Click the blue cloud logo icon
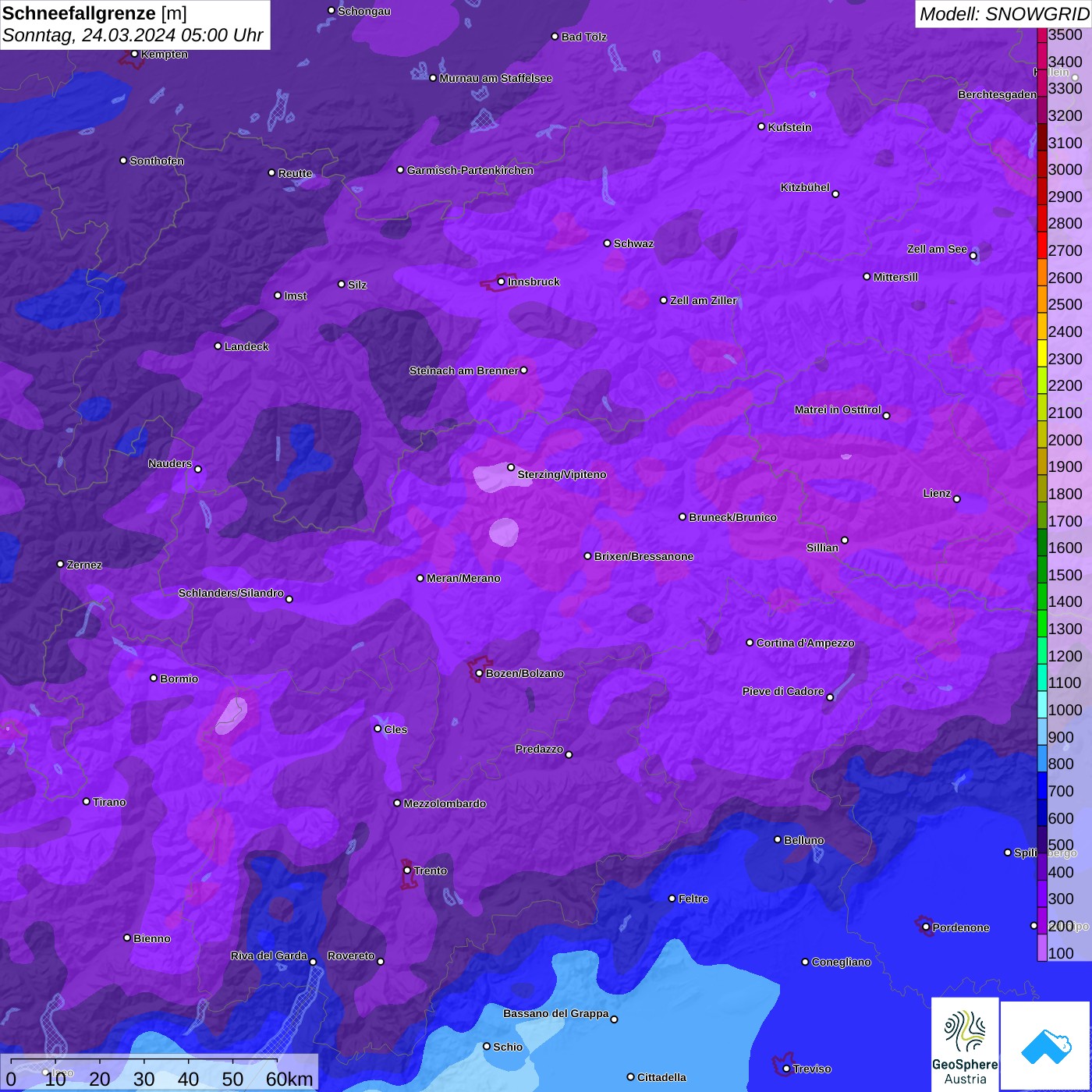Screen dimensions: 1092x1092 click(1046, 1046)
